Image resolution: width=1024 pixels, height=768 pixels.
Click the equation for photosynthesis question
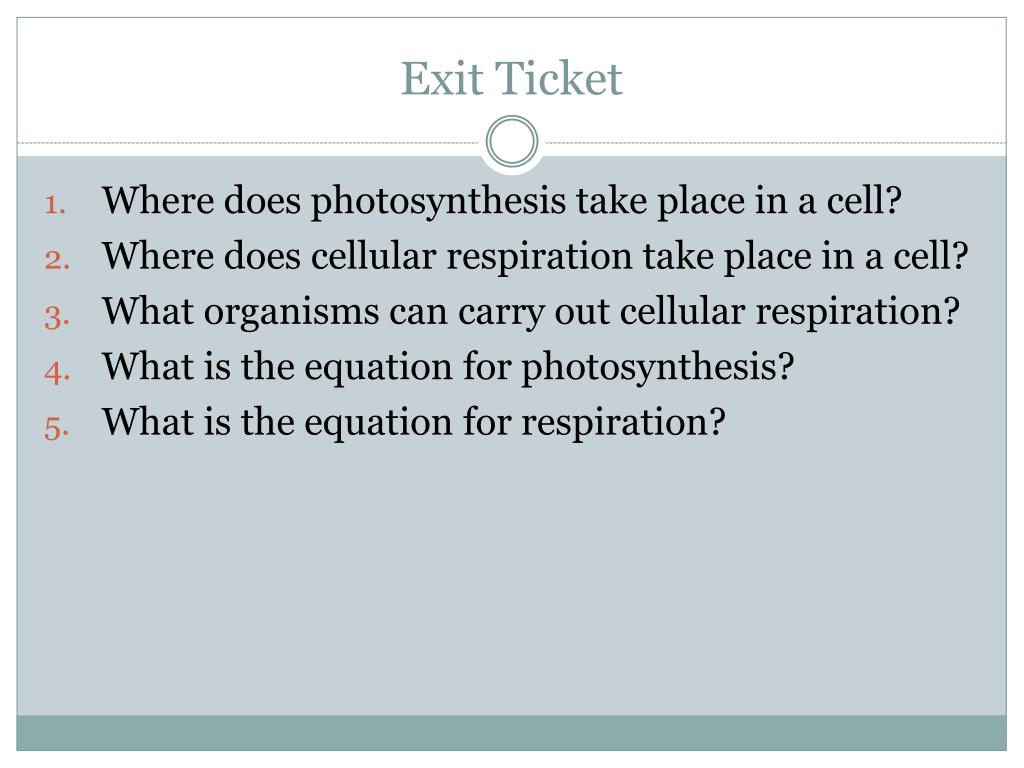[x=448, y=368]
